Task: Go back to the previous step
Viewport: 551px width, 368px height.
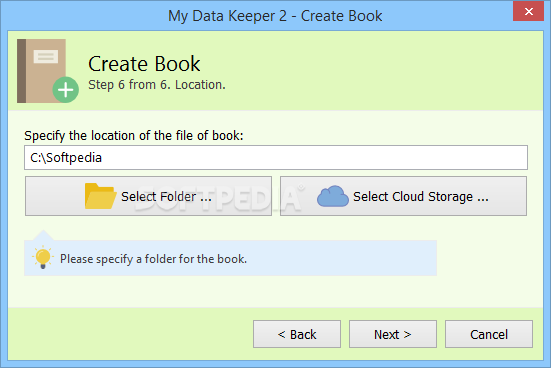Action: (x=297, y=334)
